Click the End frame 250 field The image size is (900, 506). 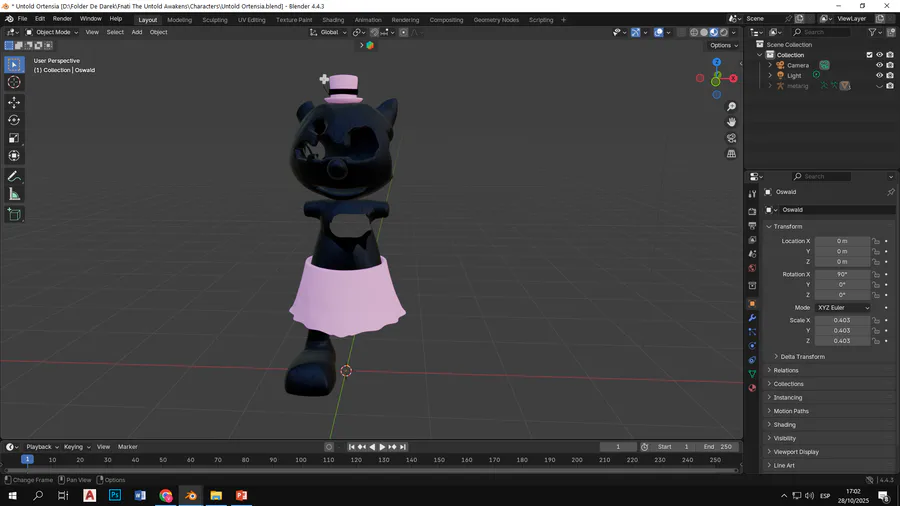(718, 447)
